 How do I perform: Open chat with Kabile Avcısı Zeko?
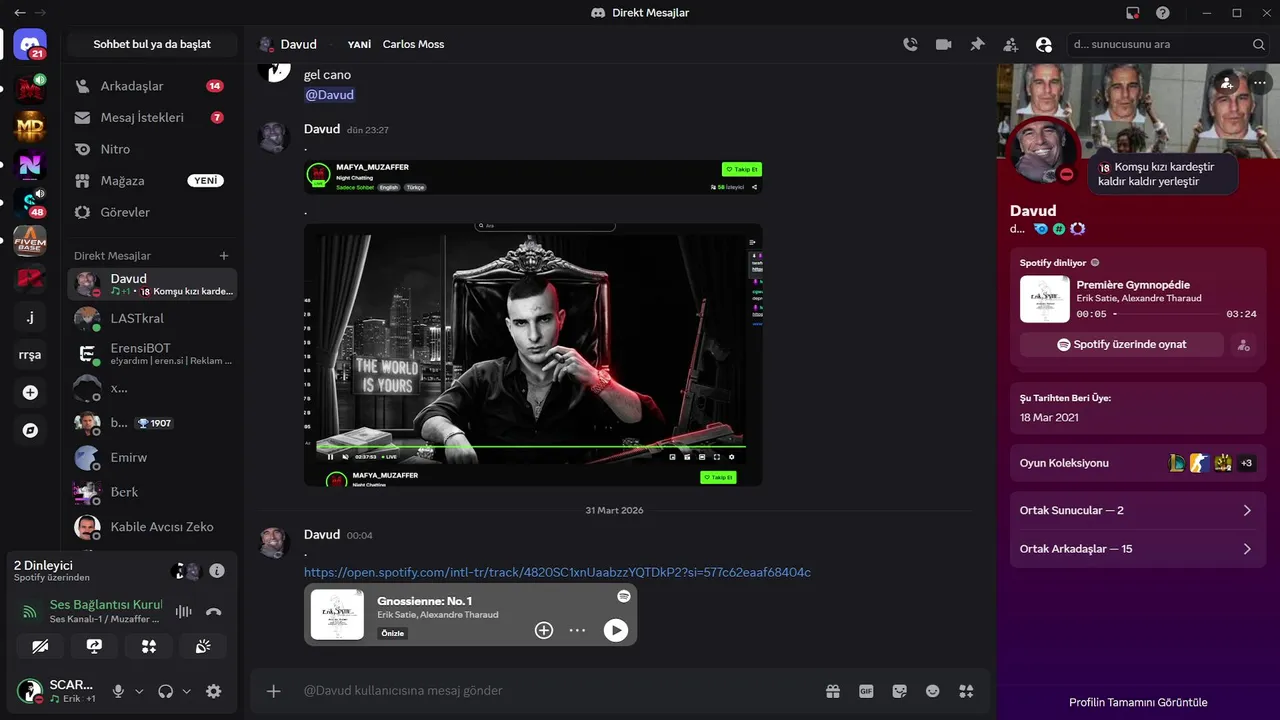click(152, 527)
